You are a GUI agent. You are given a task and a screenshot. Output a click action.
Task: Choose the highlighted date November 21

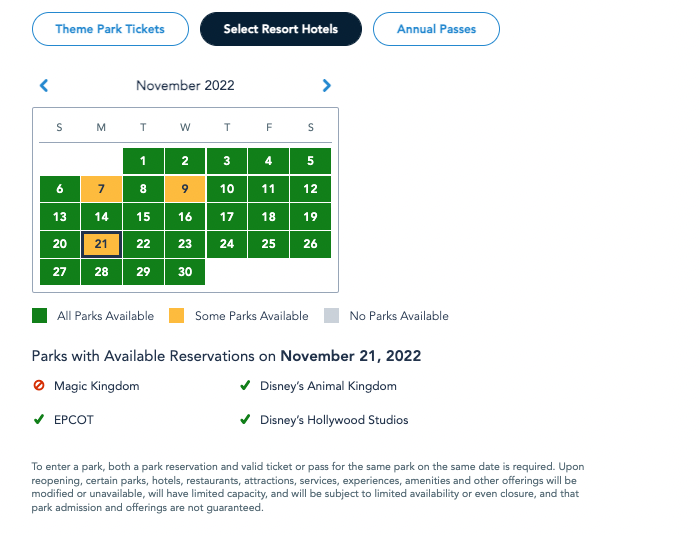(101, 244)
